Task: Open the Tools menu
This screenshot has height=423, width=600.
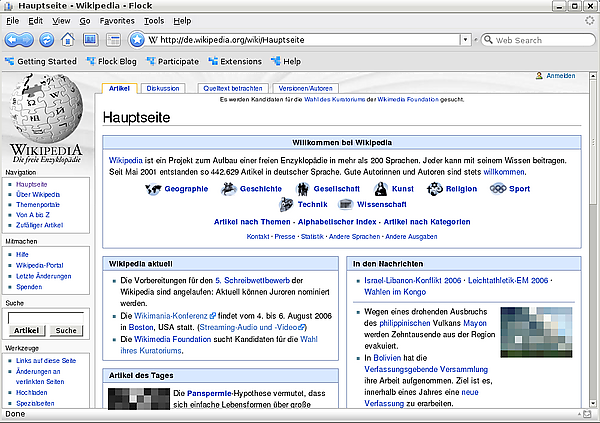Action: (154, 21)
